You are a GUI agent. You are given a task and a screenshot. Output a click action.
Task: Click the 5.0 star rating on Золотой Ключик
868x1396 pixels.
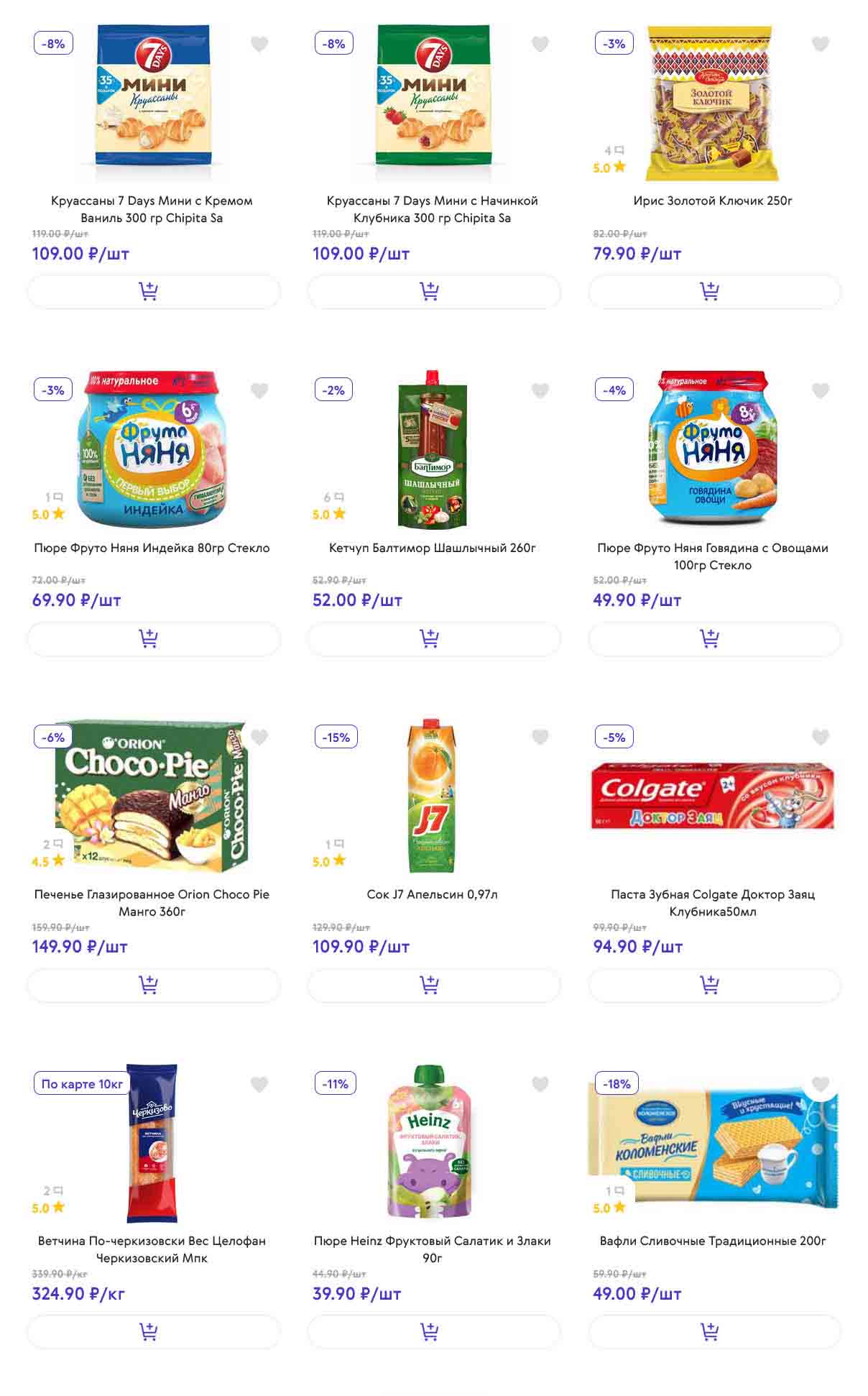click(609, 168)
